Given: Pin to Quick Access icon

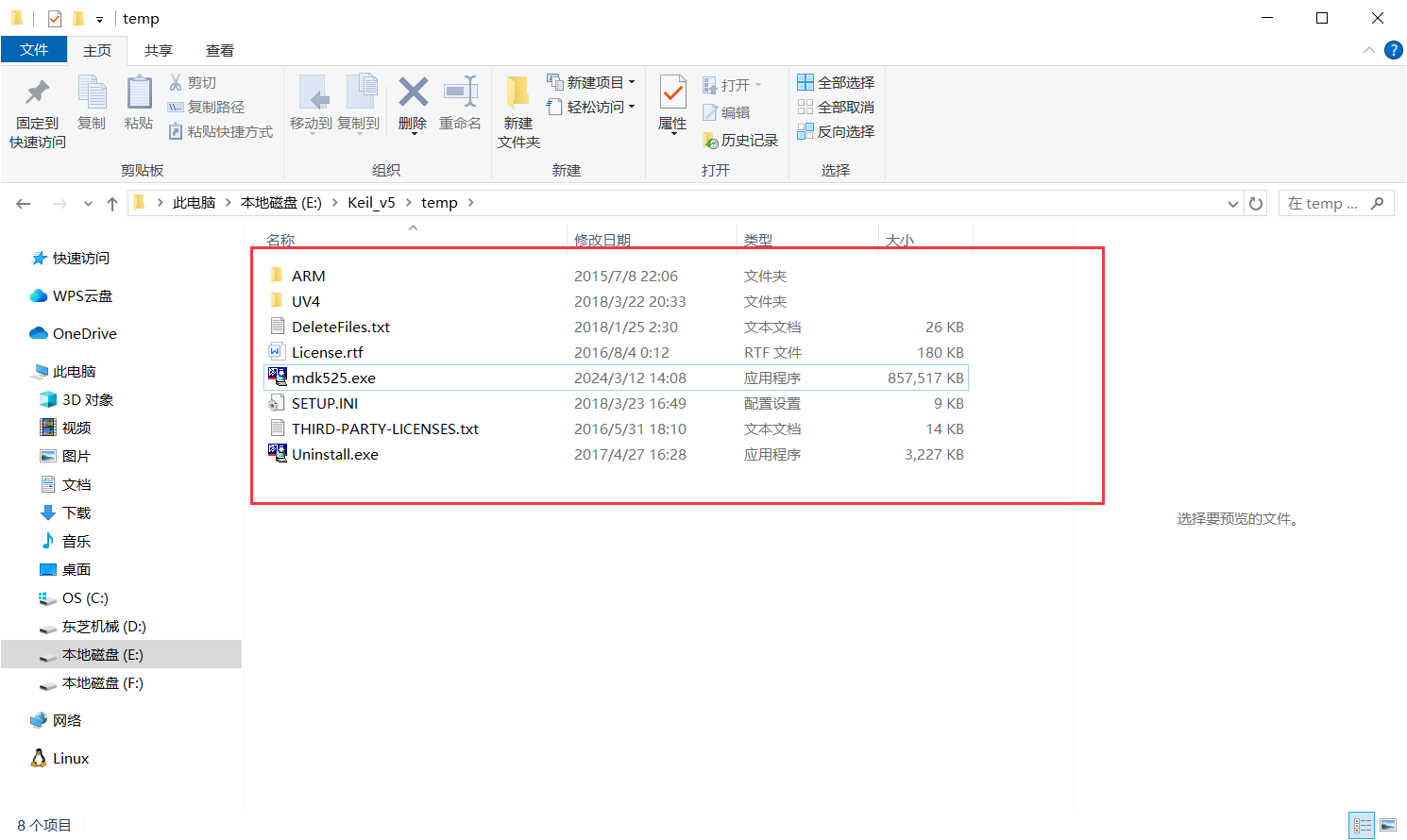Looking at the screenshot, I should [x=38, y=92].
